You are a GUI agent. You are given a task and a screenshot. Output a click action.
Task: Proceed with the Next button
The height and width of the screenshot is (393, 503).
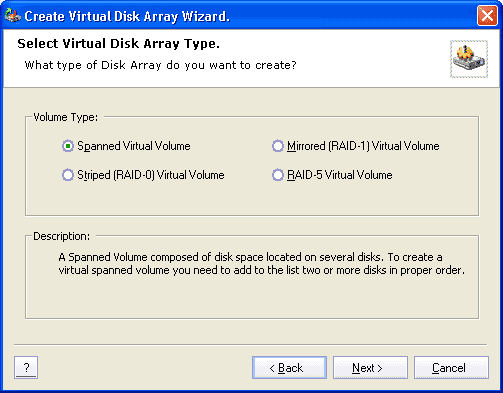tap(370, 368)
